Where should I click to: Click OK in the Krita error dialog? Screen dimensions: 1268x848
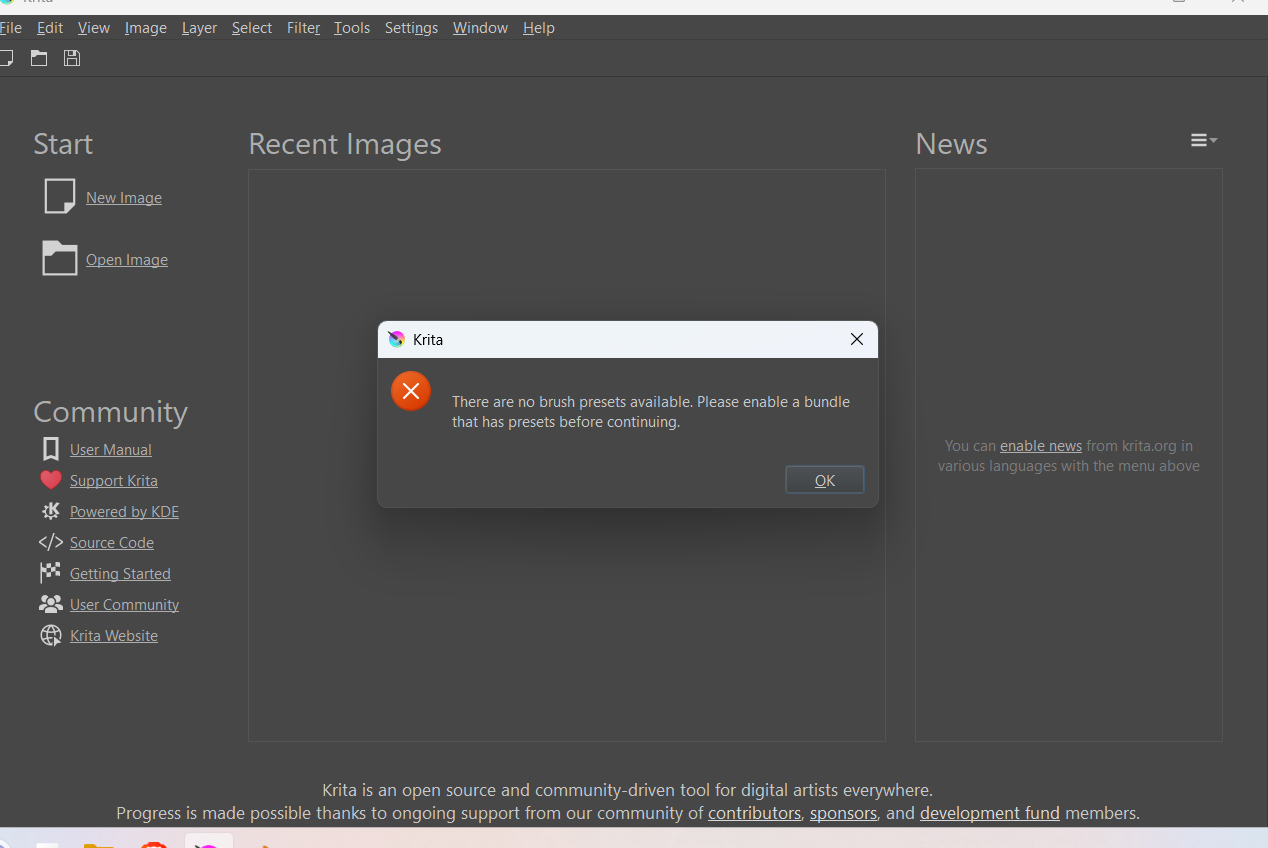(x=825, y=480)
